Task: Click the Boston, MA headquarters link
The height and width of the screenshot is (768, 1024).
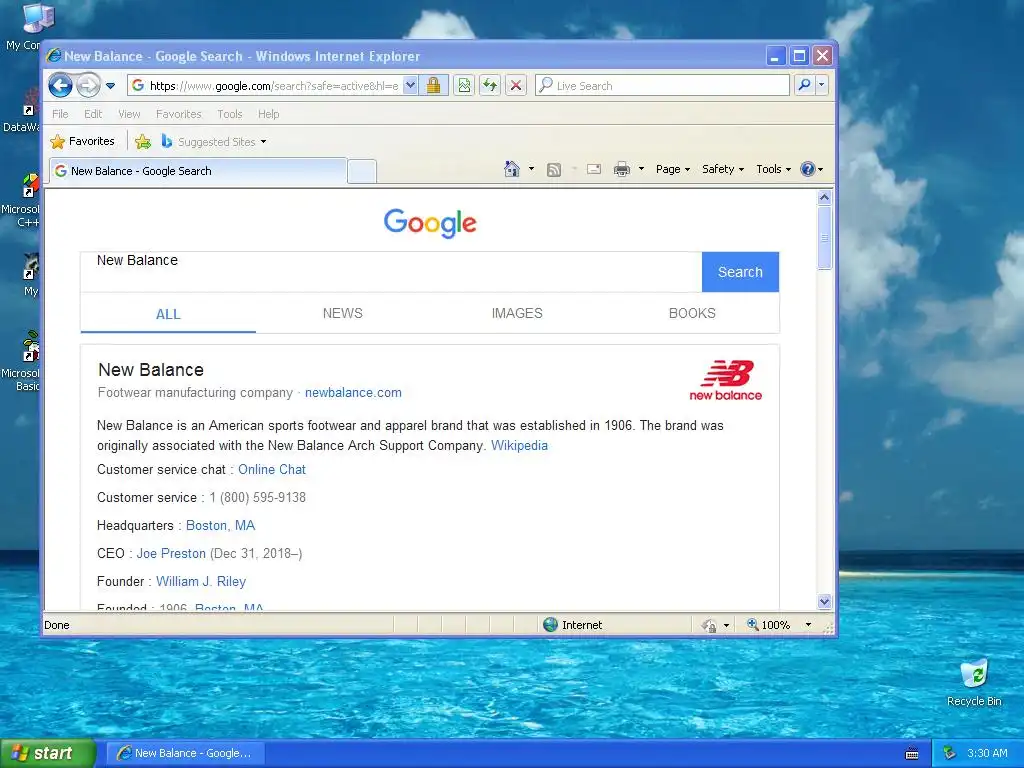Action: 220,526
